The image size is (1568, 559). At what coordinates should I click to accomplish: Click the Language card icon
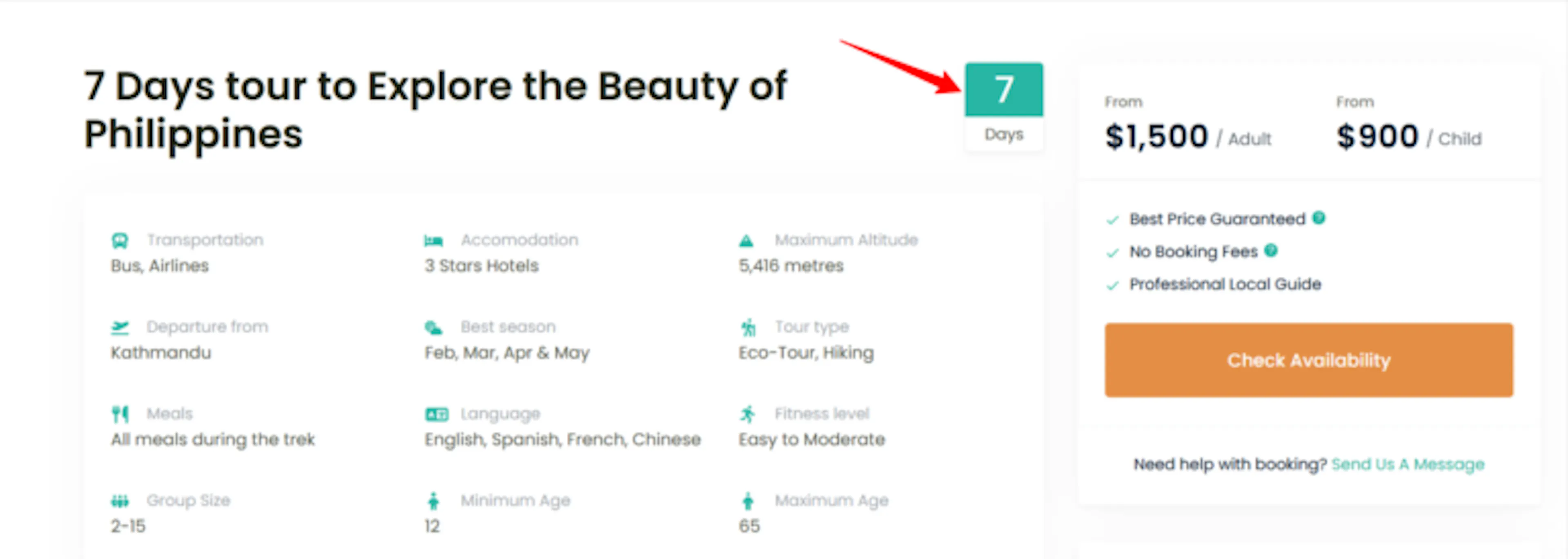(437, 414)
